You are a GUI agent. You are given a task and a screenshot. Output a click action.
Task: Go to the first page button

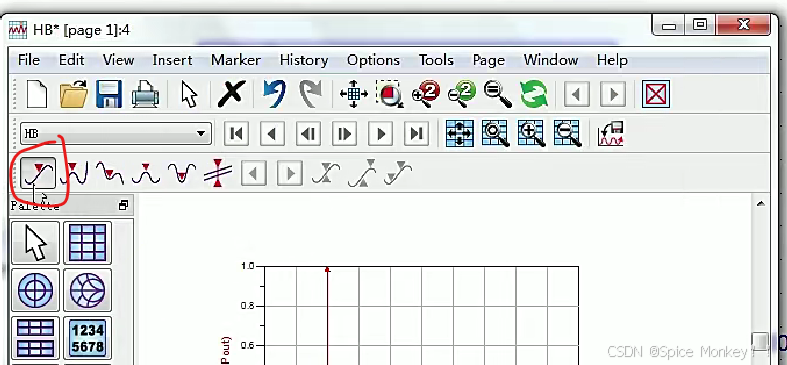[236, 134]
